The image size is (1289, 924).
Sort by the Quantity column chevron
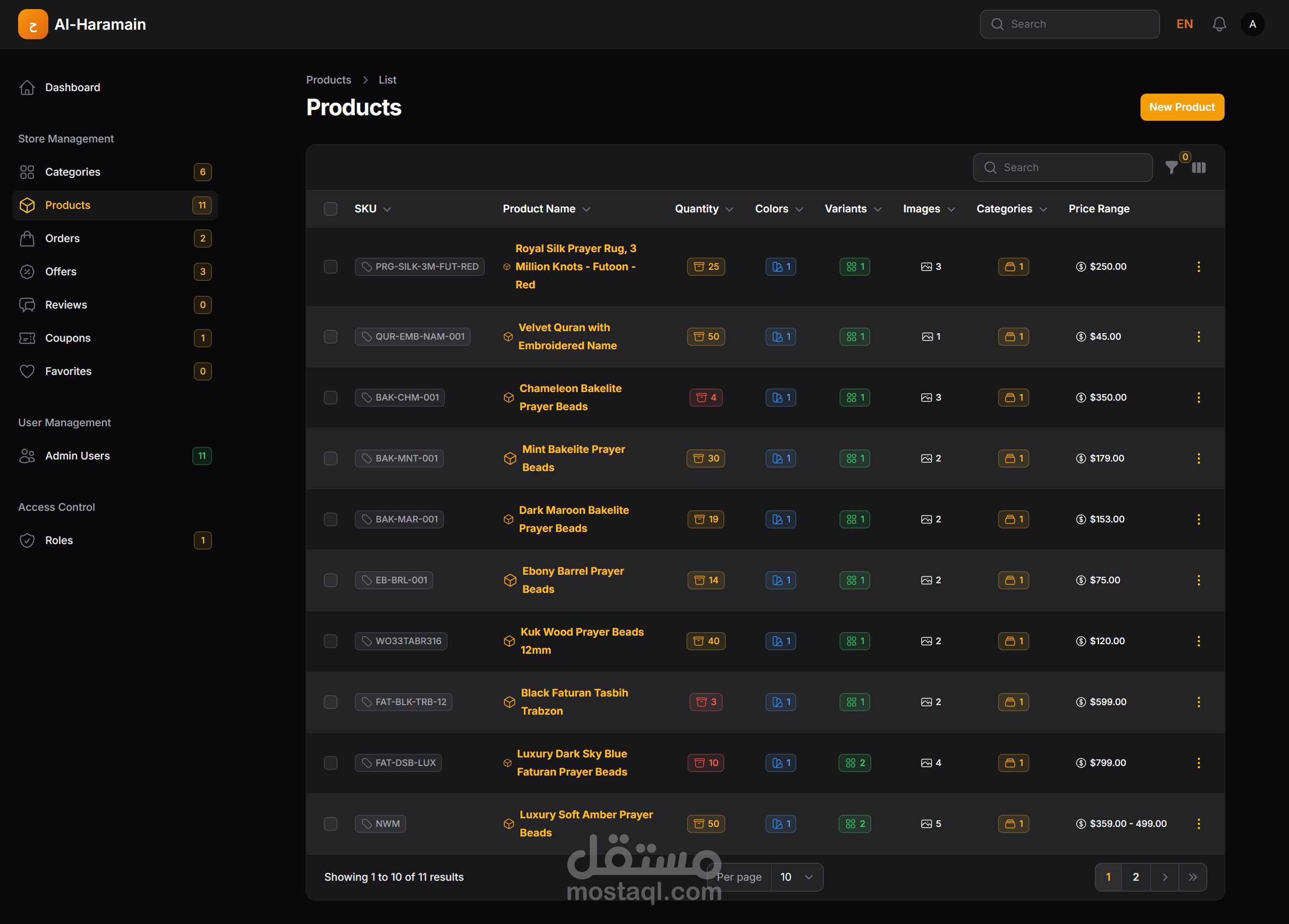click(x=729, y=209)
